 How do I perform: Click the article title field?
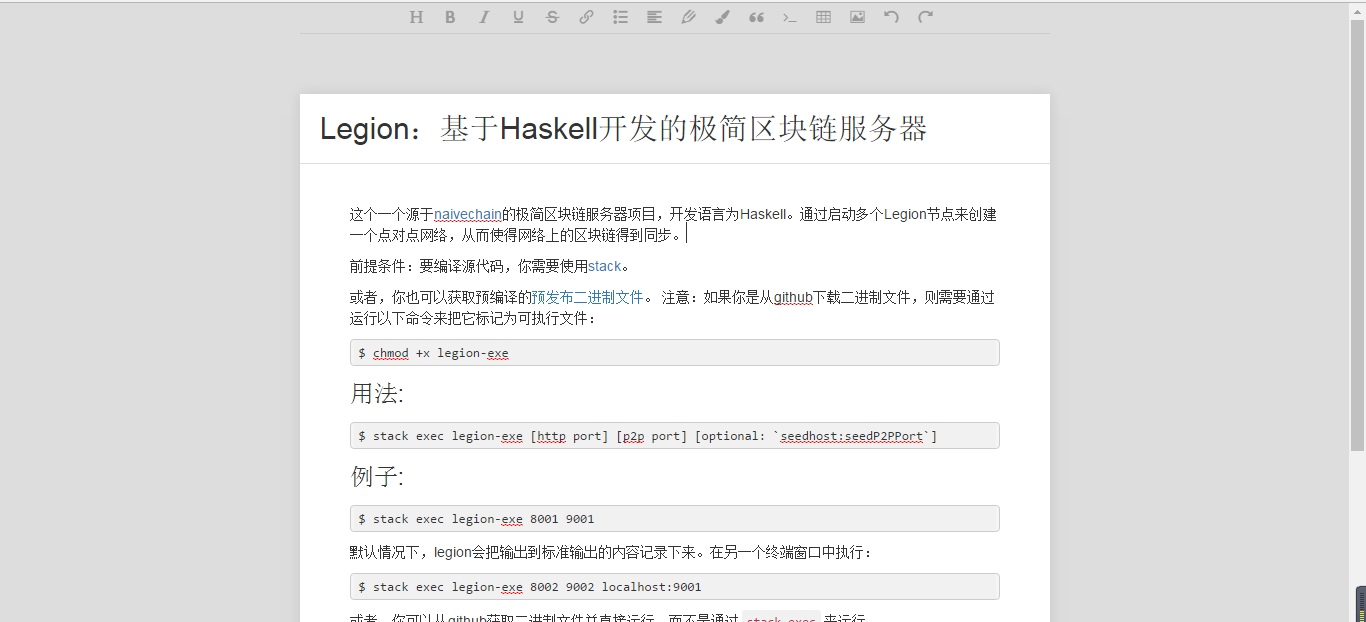click(675, 129)
